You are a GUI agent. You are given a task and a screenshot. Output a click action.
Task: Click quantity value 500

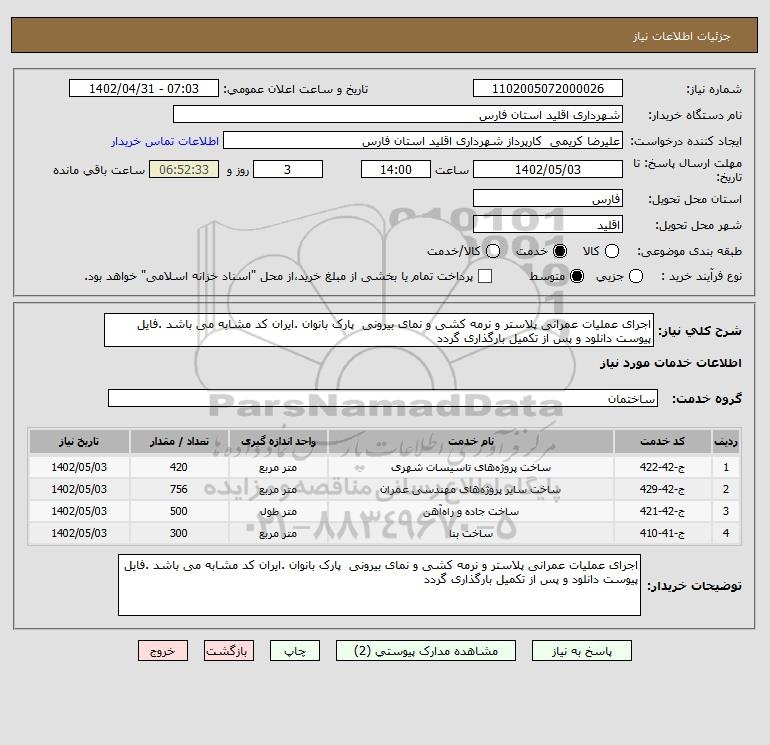(x=179, y=511)
